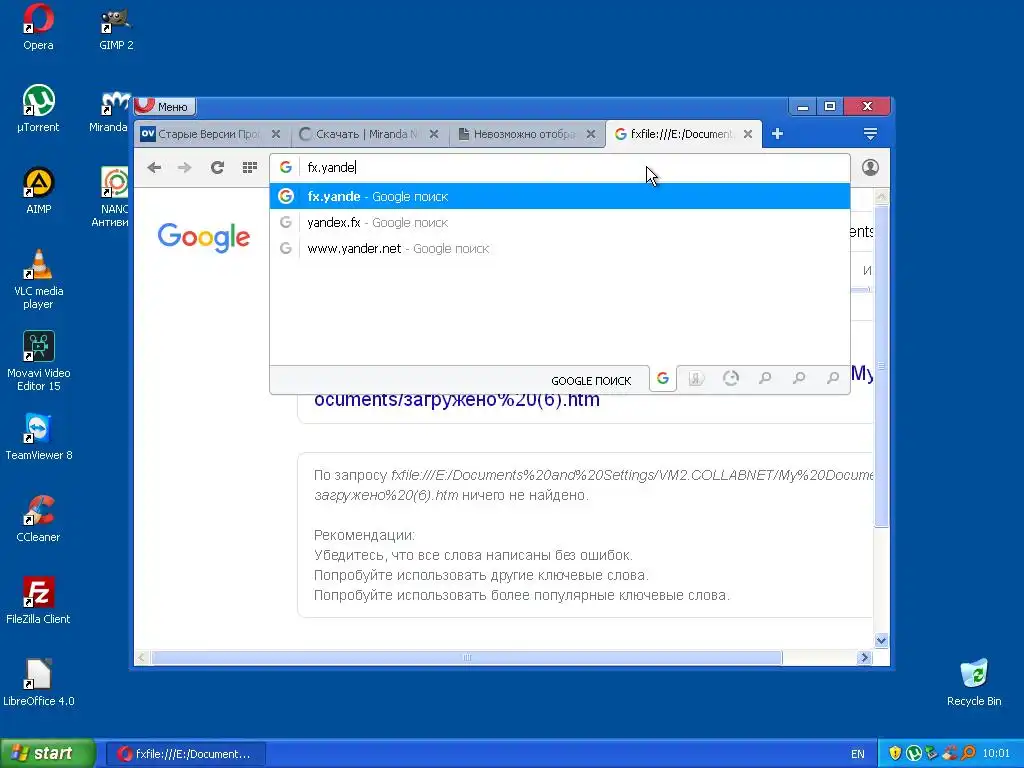Click the vertical scrollbar thumb
This screenshot has width=1024, height=768.
click(x=881, y=366)
